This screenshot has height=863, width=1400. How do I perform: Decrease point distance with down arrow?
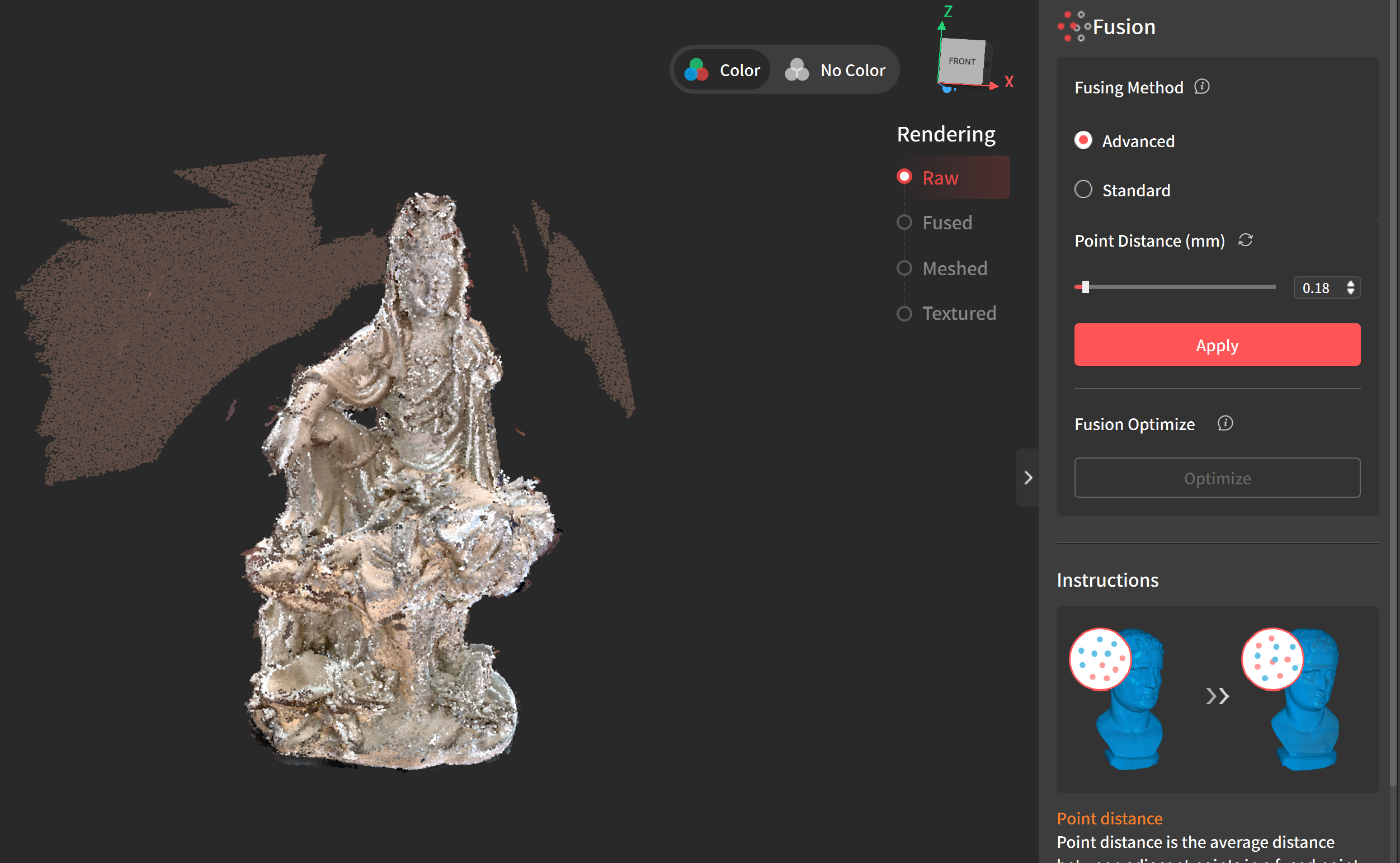pos(1350,292)
